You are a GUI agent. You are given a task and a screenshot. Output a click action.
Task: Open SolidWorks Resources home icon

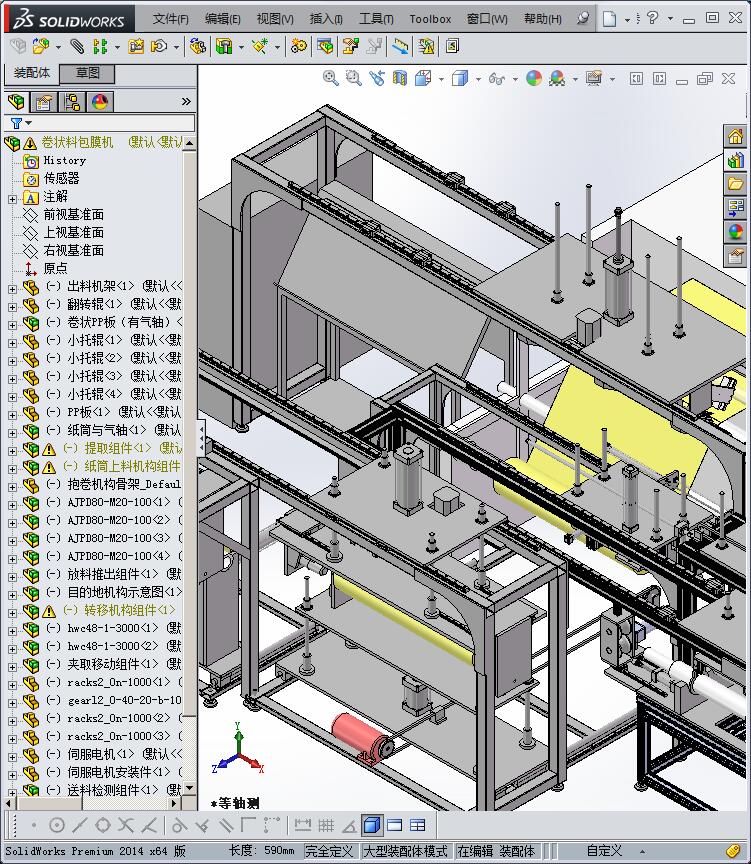point(735,136)
